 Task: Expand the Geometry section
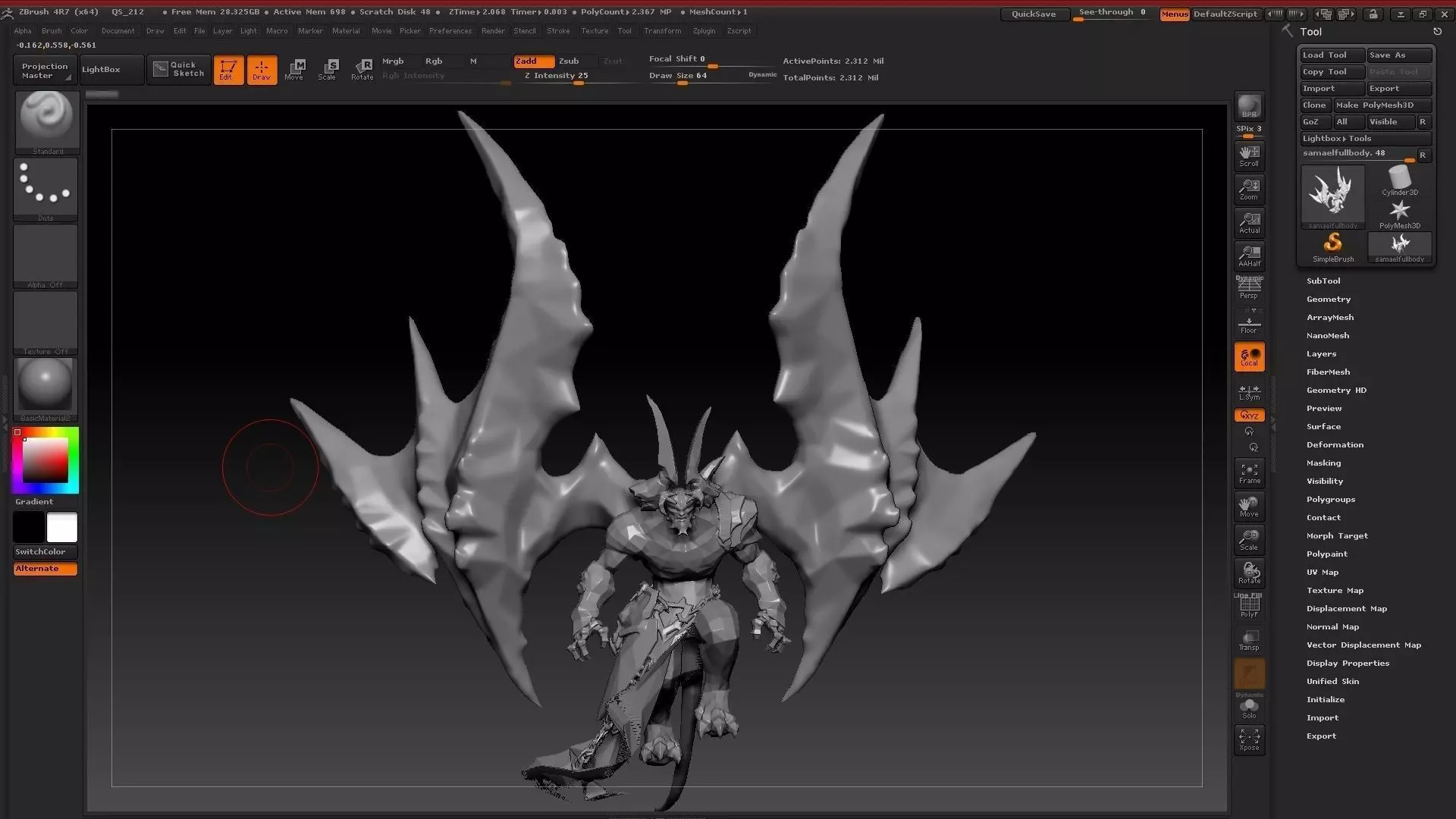point(1328,299)
